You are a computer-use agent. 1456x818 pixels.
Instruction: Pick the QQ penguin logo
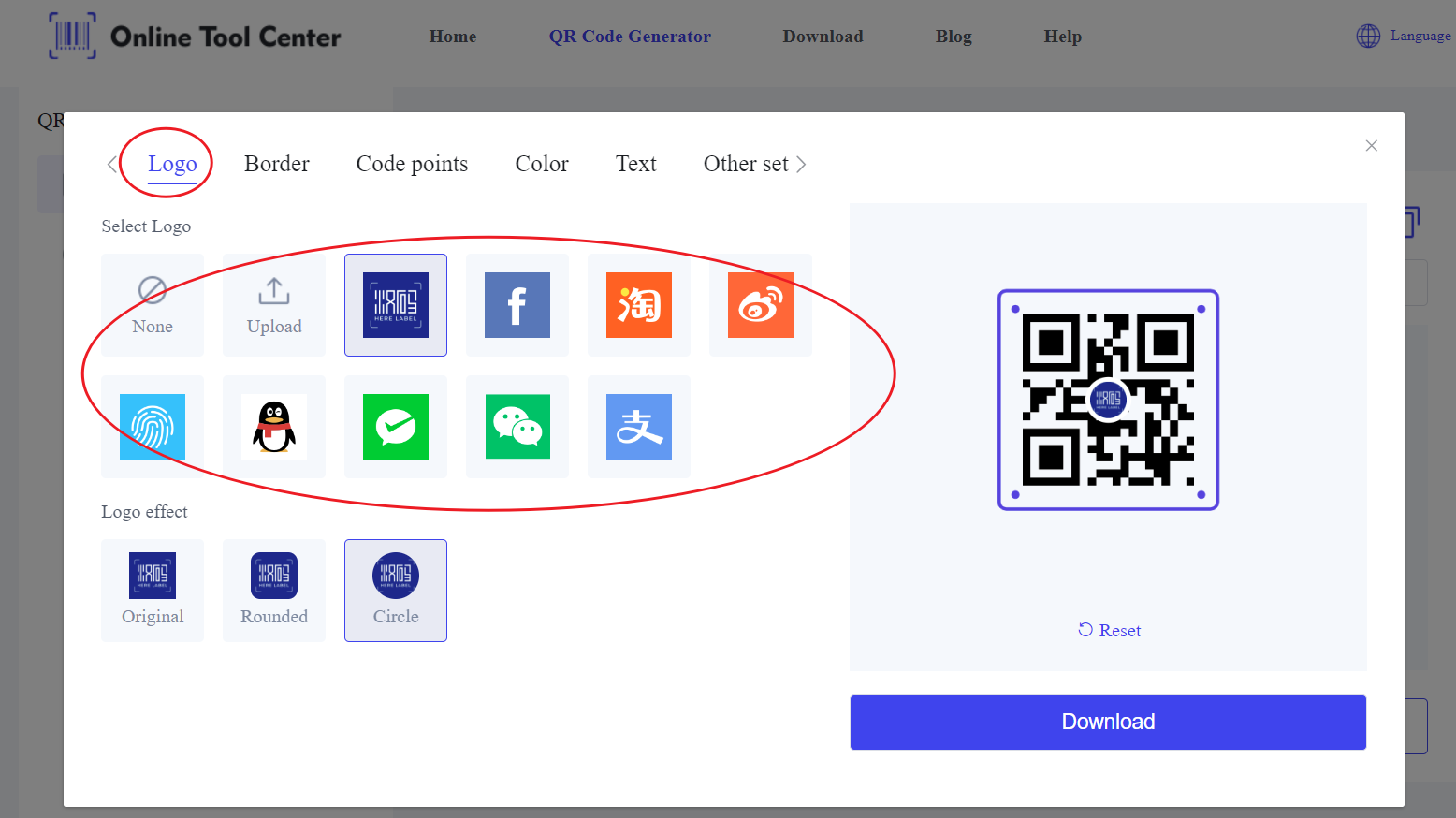274,427
